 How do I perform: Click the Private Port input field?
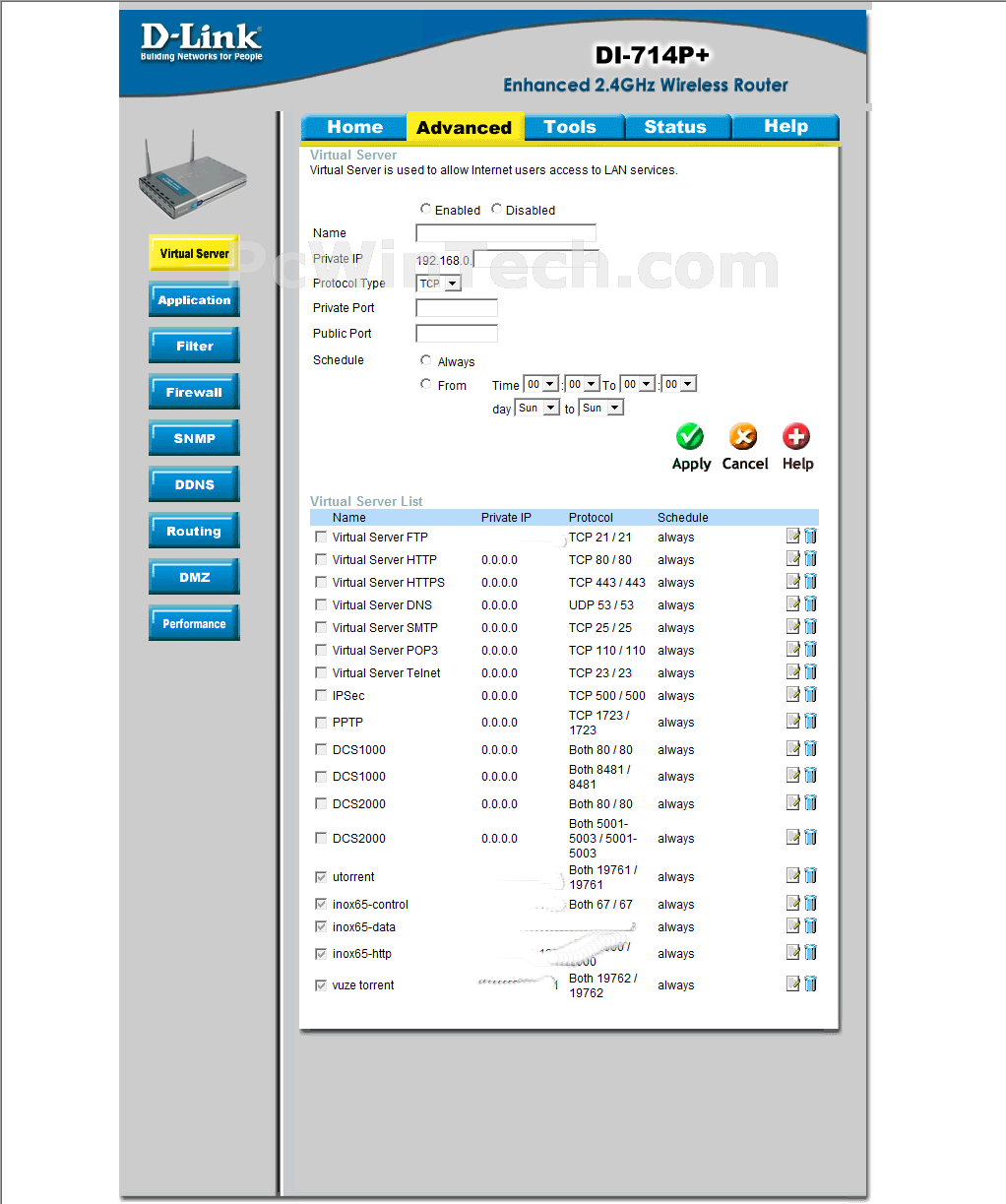457,308
